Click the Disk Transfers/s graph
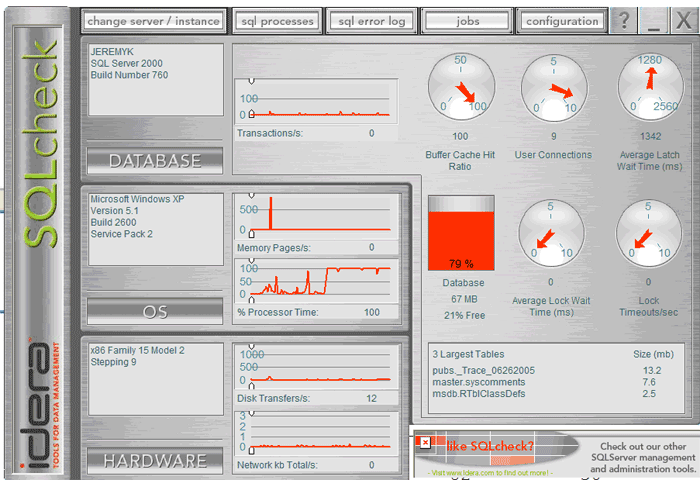The width and height of the screenshot is (700, 480). pyautogui.click(x=316, y=366)
